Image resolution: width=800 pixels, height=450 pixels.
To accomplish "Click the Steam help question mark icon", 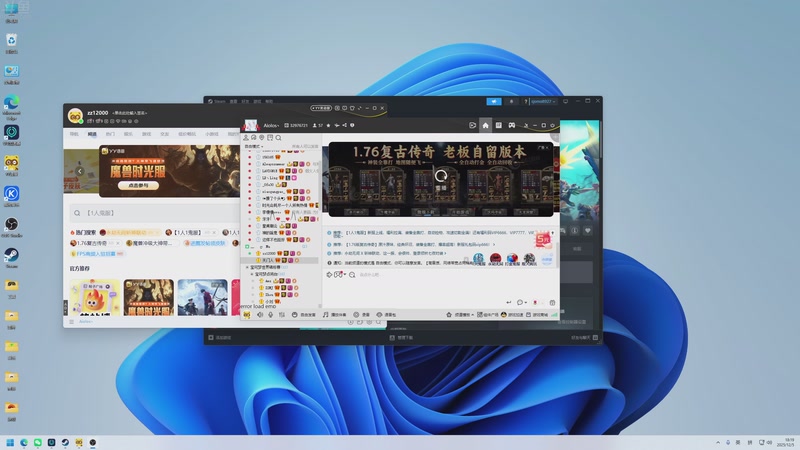I will click(526, 102).
